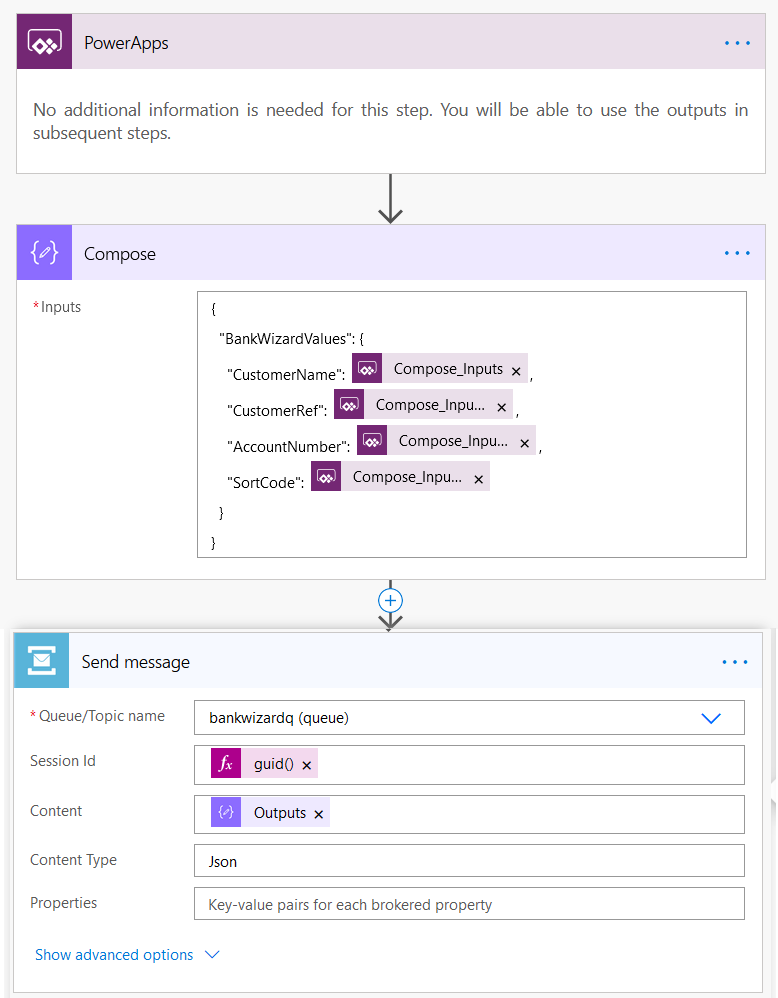Click the Send message Service Bus icon
This screenshot has height=998, width=778.
pos(41,660)
